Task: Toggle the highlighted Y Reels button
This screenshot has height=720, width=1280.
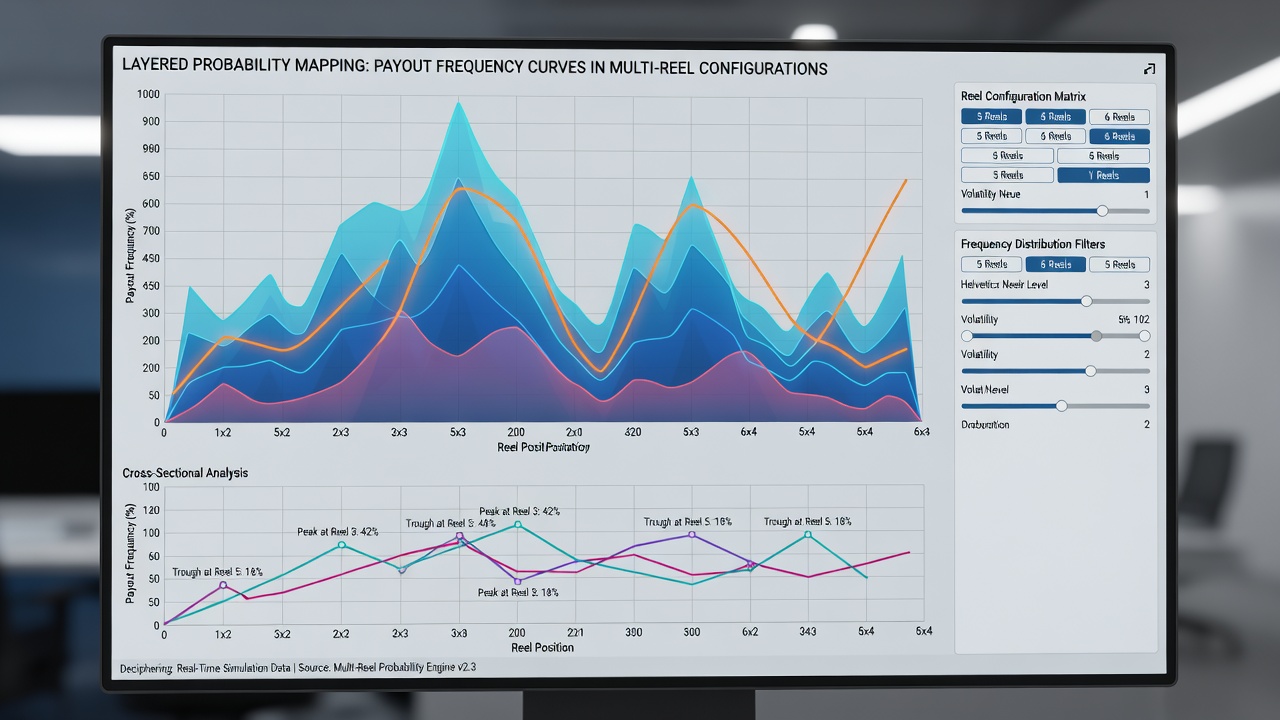Action: (1103, 175)
